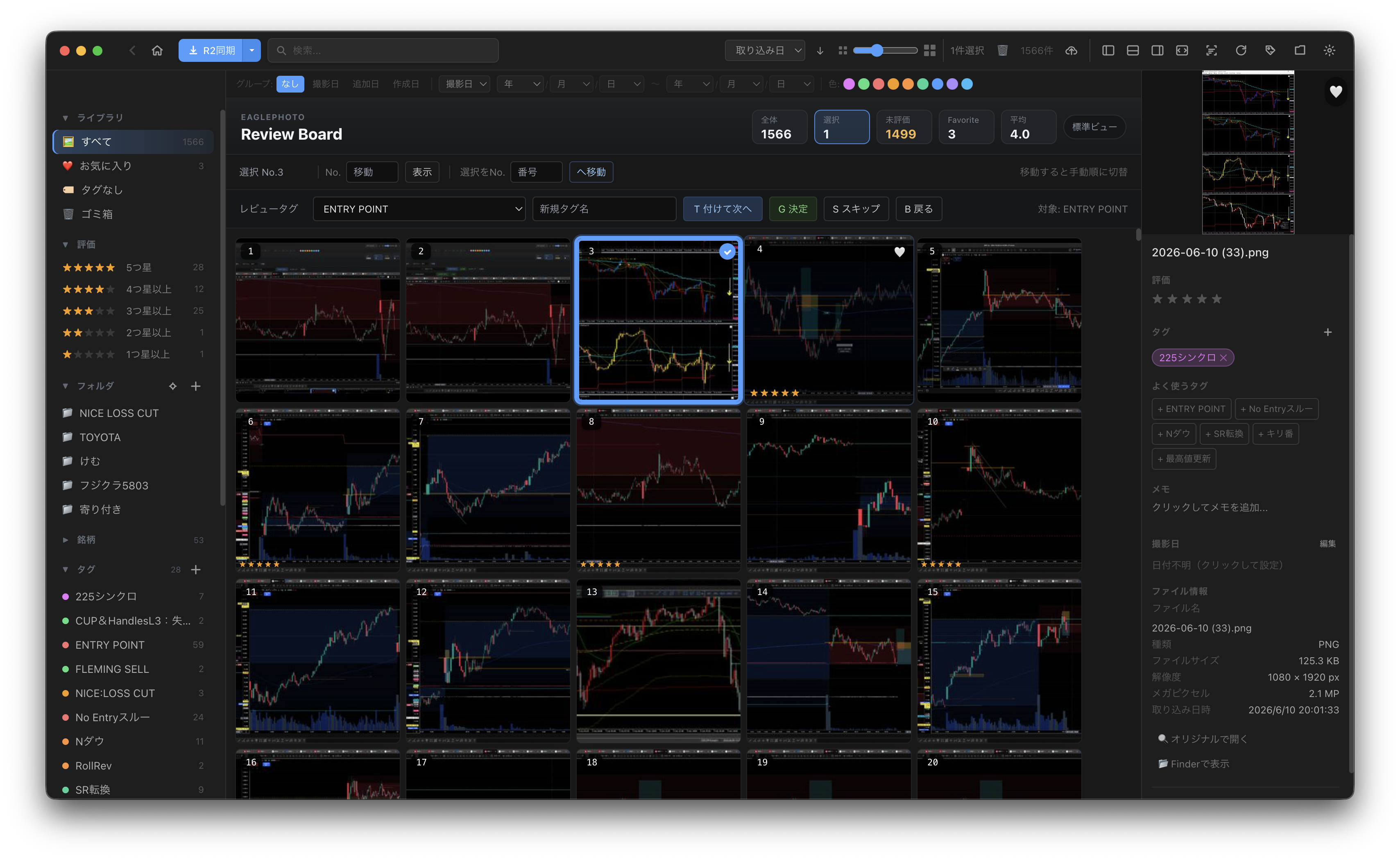
Task: Open お気に入り in sidebar
Action: (x=133, y=166)
